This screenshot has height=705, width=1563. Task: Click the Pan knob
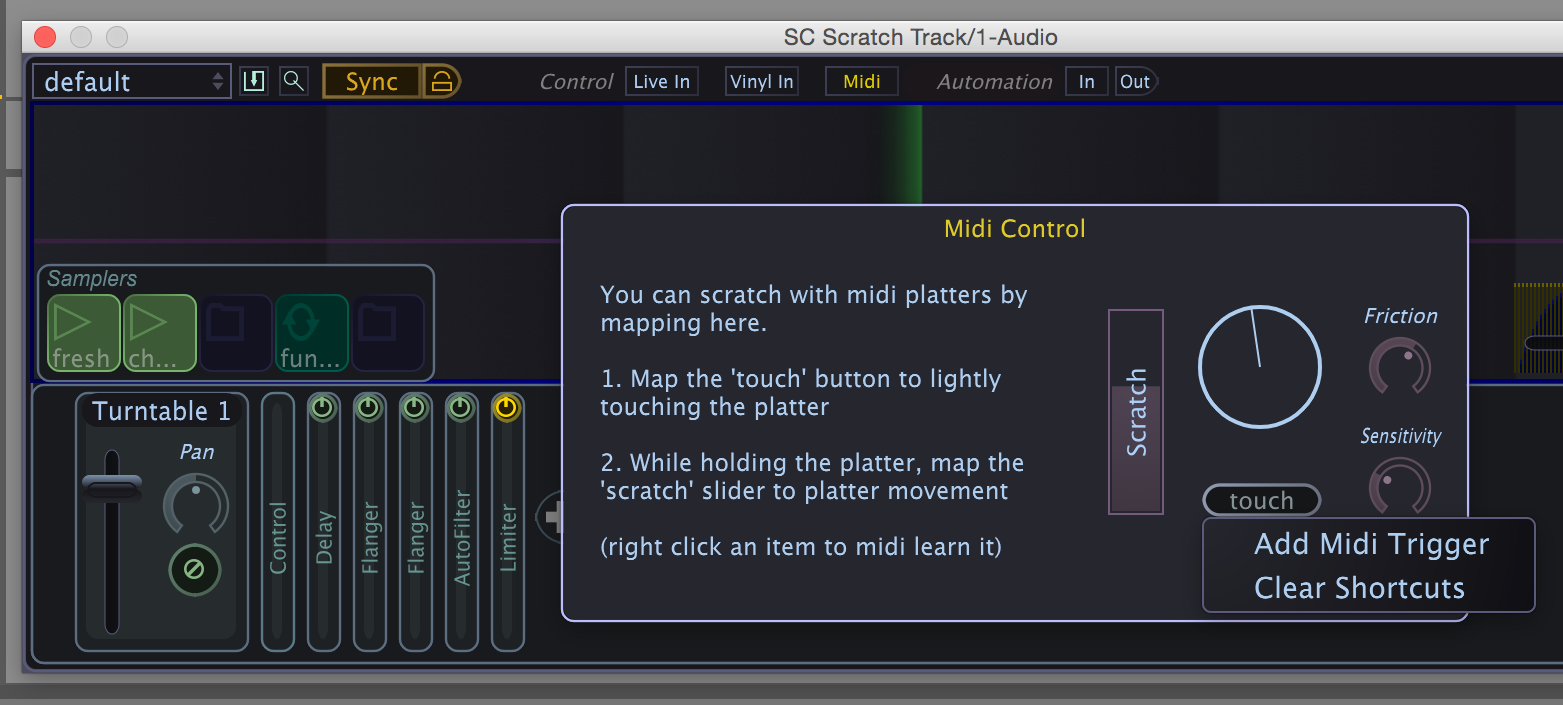point(196,505)
